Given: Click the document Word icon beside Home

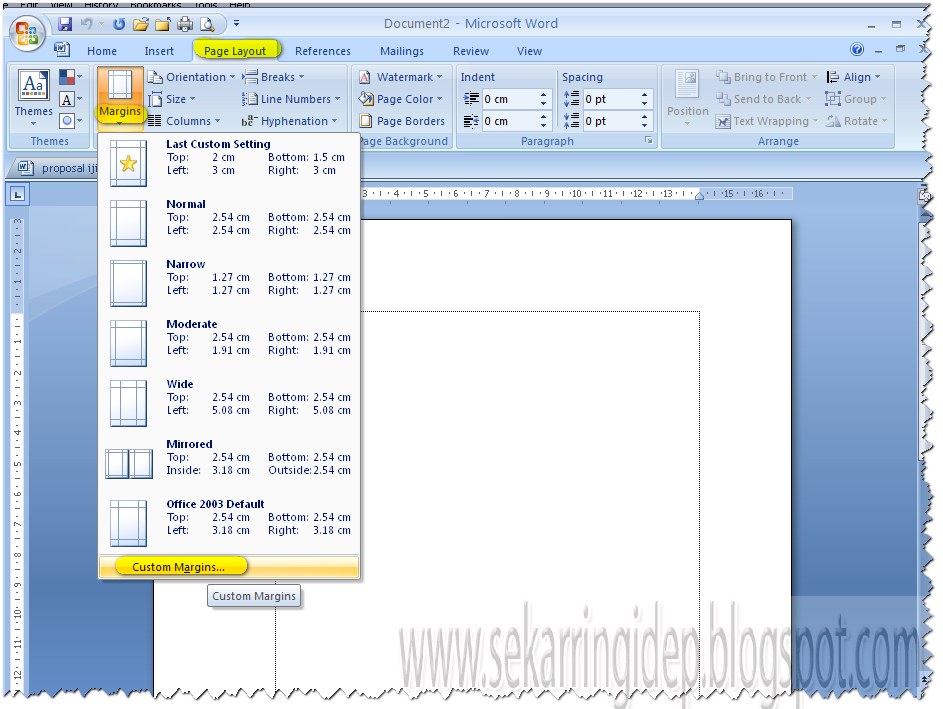Looking at the screenshot, I should click(x=61, y=49).
